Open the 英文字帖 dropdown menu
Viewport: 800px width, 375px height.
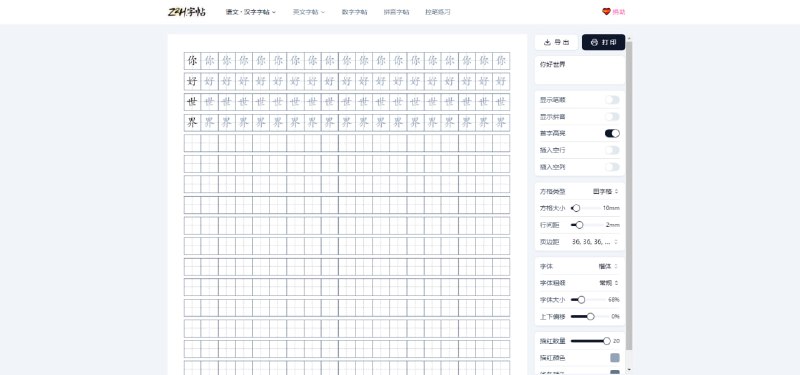[x=309, y=12]
